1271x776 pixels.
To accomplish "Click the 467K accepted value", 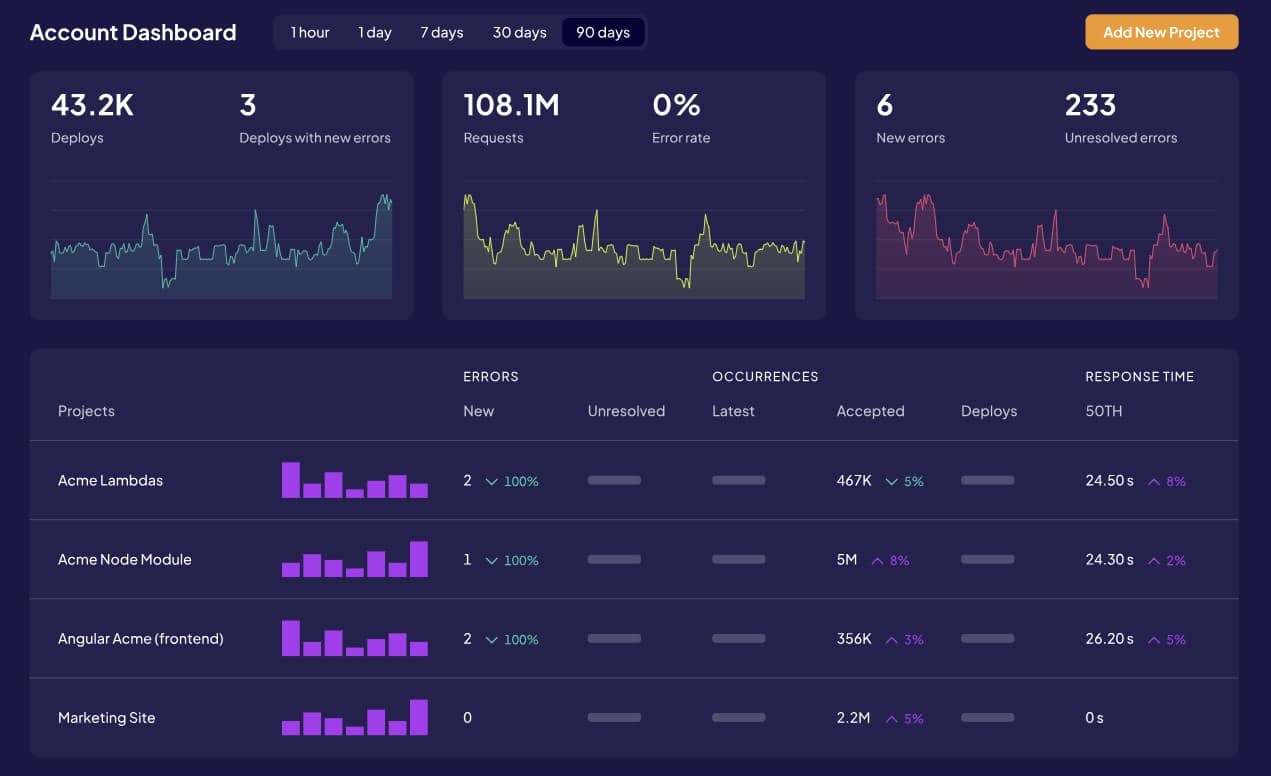I will (854, 480).
